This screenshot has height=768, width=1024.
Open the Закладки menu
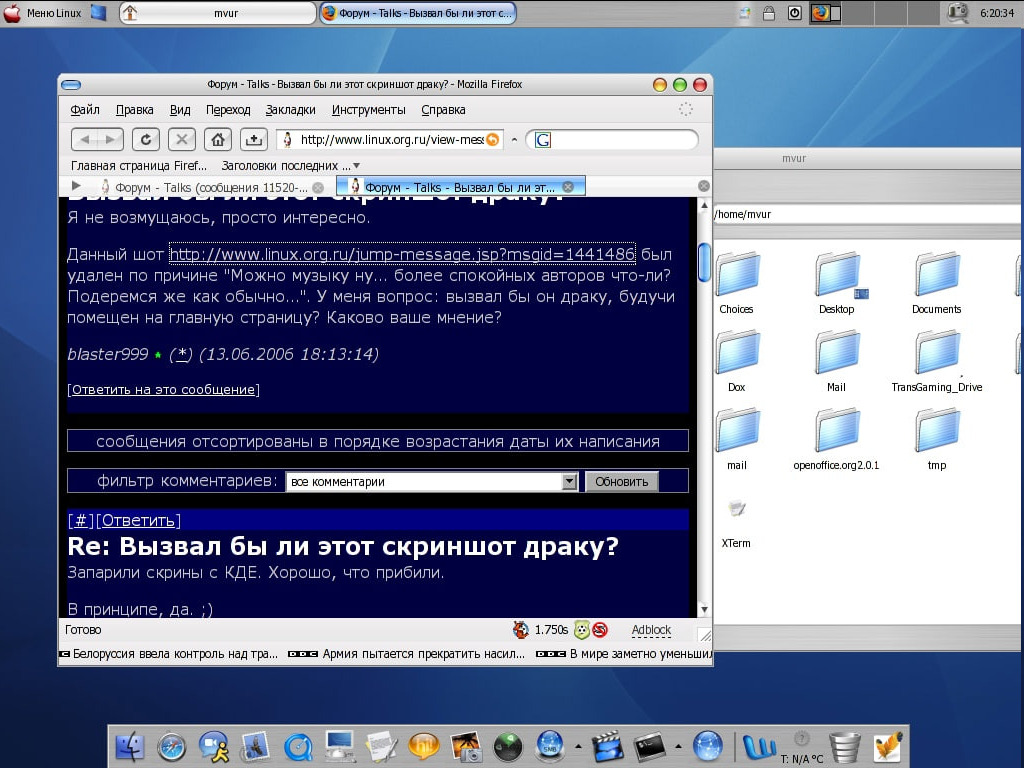click(x=290, y=110)
